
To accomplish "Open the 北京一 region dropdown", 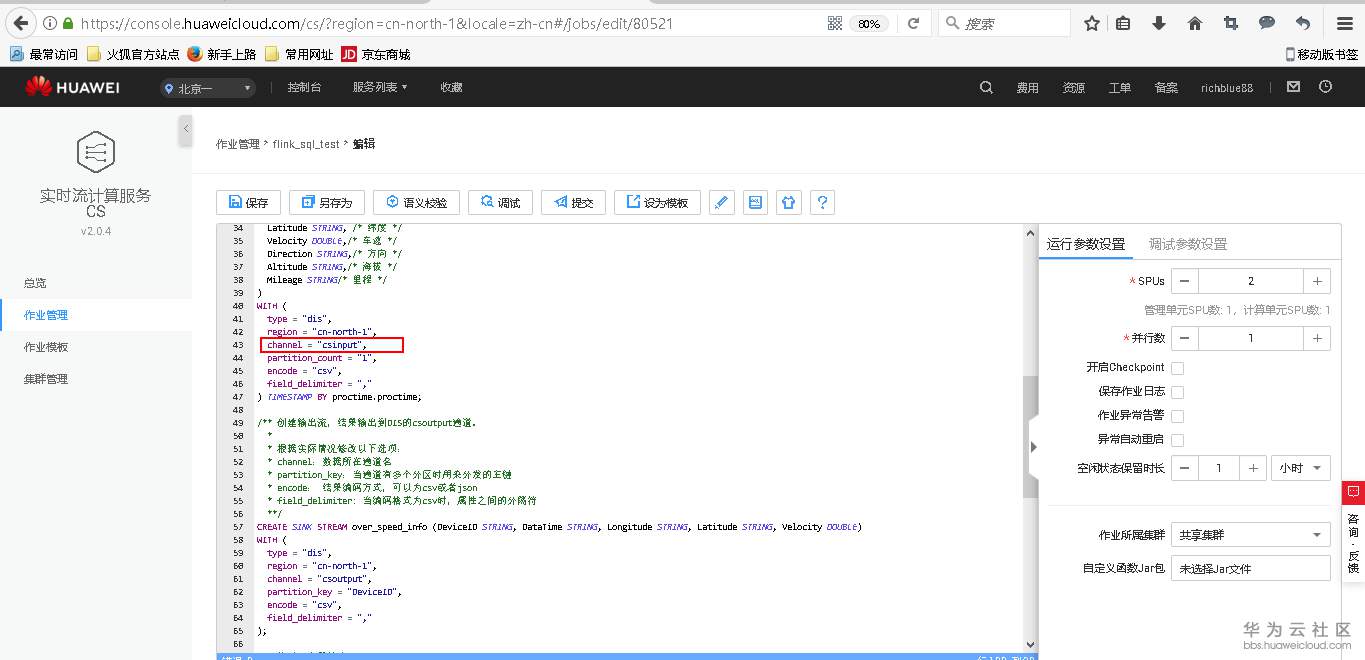I will [x=208, y=88].
